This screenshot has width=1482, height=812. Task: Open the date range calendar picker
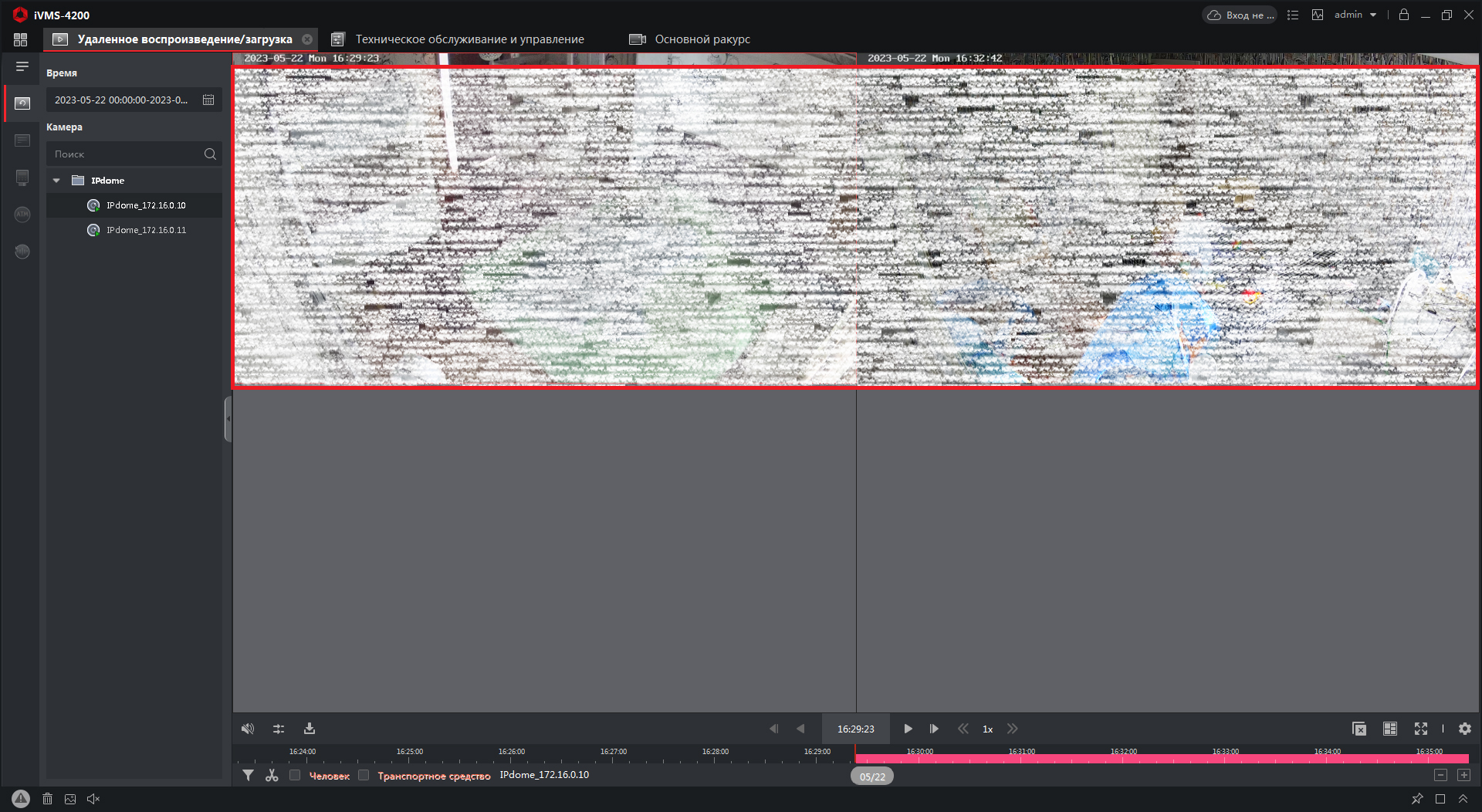[208, 100]
